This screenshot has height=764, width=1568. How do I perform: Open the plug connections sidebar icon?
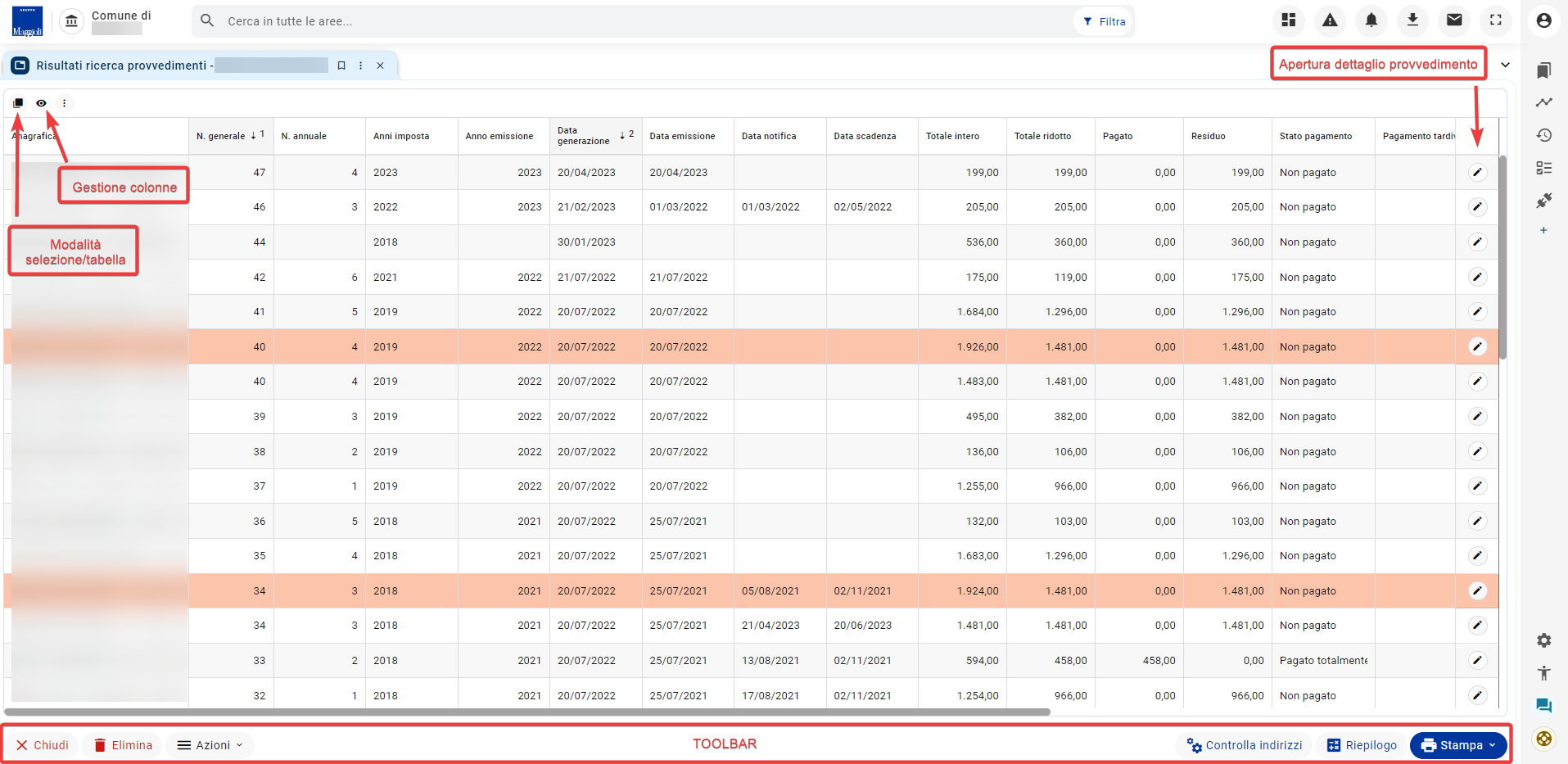pos(1544,201)
